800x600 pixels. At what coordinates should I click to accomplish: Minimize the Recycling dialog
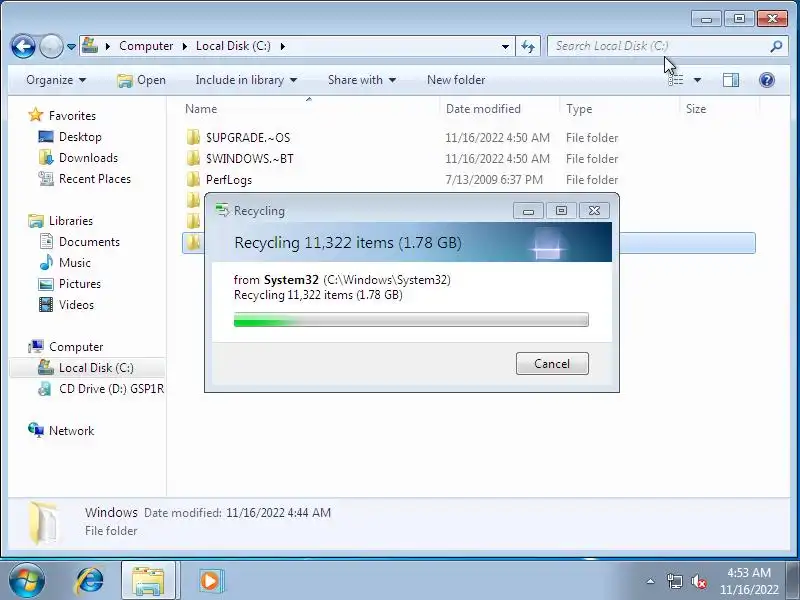(x=528, y=211)
